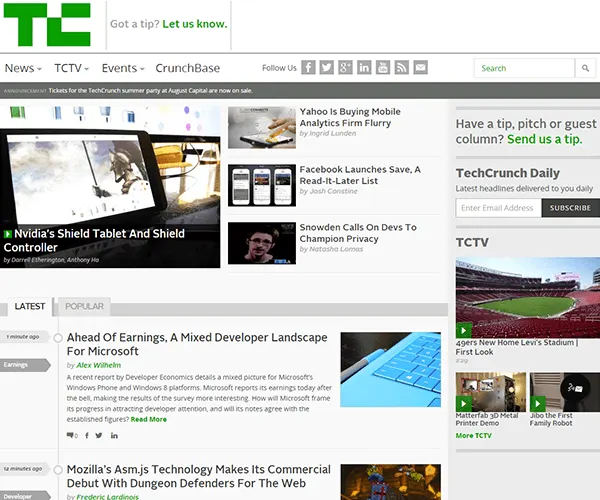Viewport: 600px width, 500px height.
Task: Switch to the LATEST tab
Action: pyautogui.click(x=30, y=306)
